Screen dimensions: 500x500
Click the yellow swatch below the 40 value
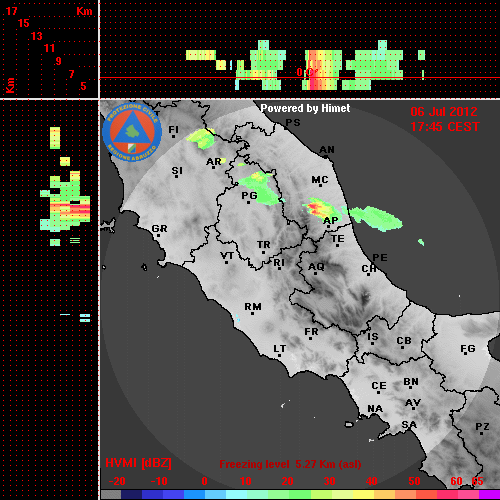tap(364, 494)
